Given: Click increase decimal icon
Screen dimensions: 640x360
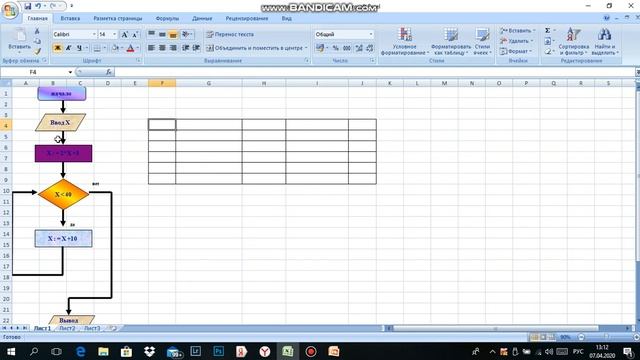Looking at the screenshot, I should [359, 48].
